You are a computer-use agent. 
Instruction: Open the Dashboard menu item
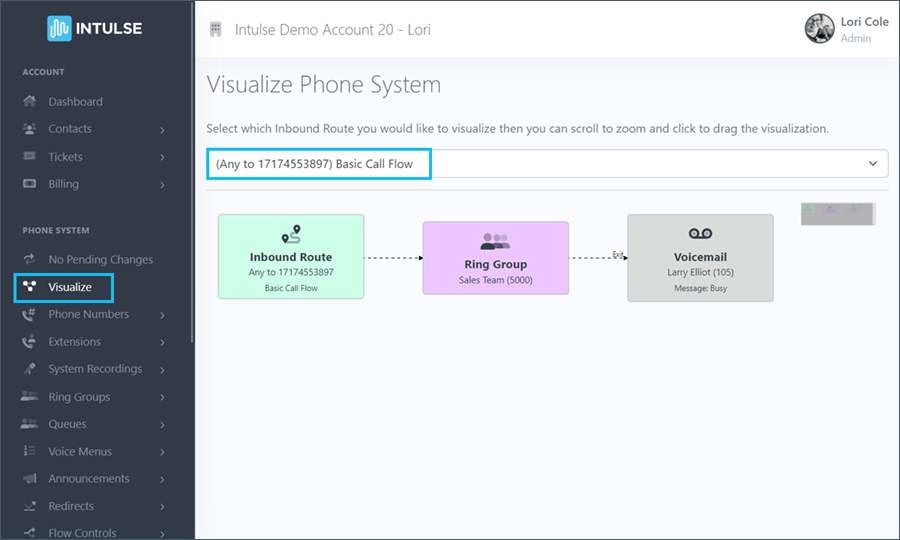[x=75, y=102]
